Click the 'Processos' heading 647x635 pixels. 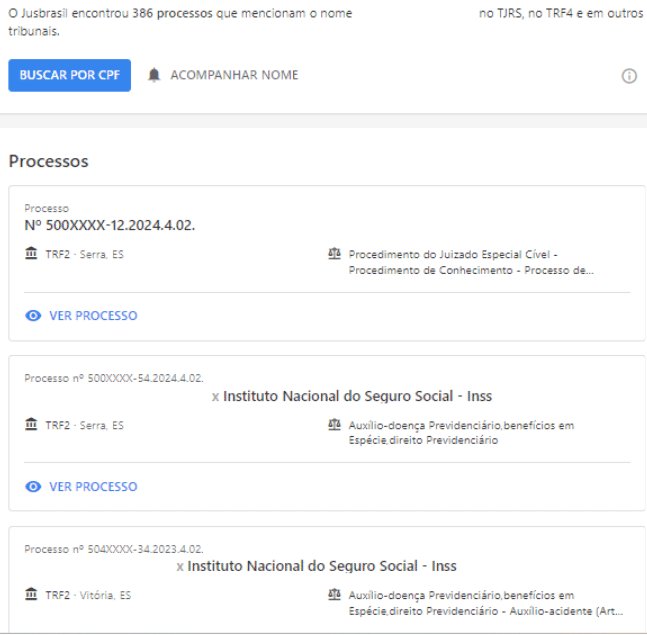point(48,161)
